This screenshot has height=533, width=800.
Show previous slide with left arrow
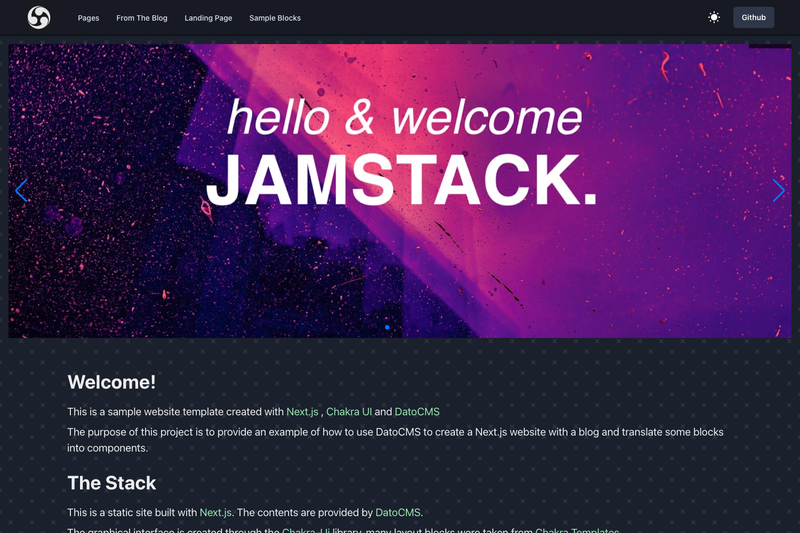pos(21,191)
